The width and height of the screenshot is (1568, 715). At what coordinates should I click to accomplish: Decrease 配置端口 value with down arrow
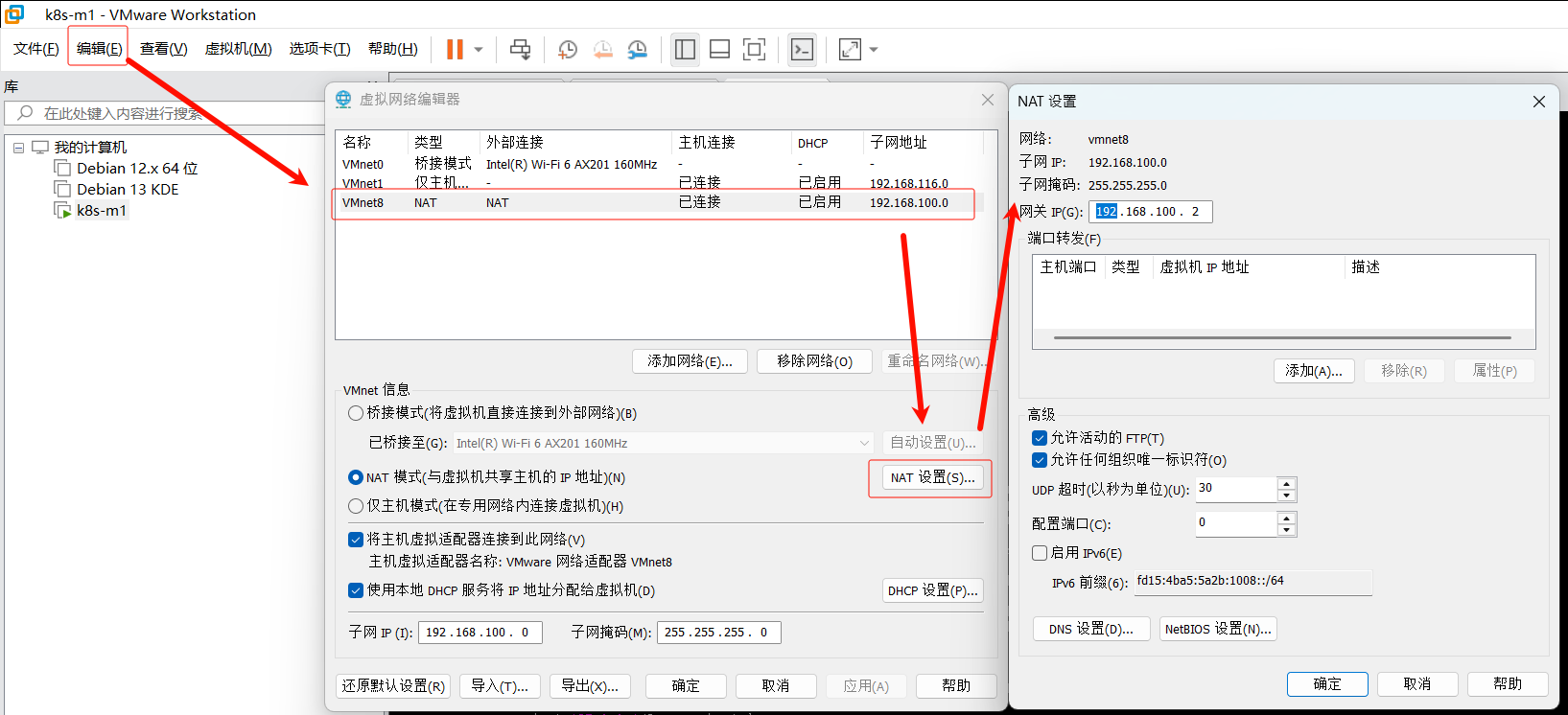pyautogui.click(x=1287, y=530)
